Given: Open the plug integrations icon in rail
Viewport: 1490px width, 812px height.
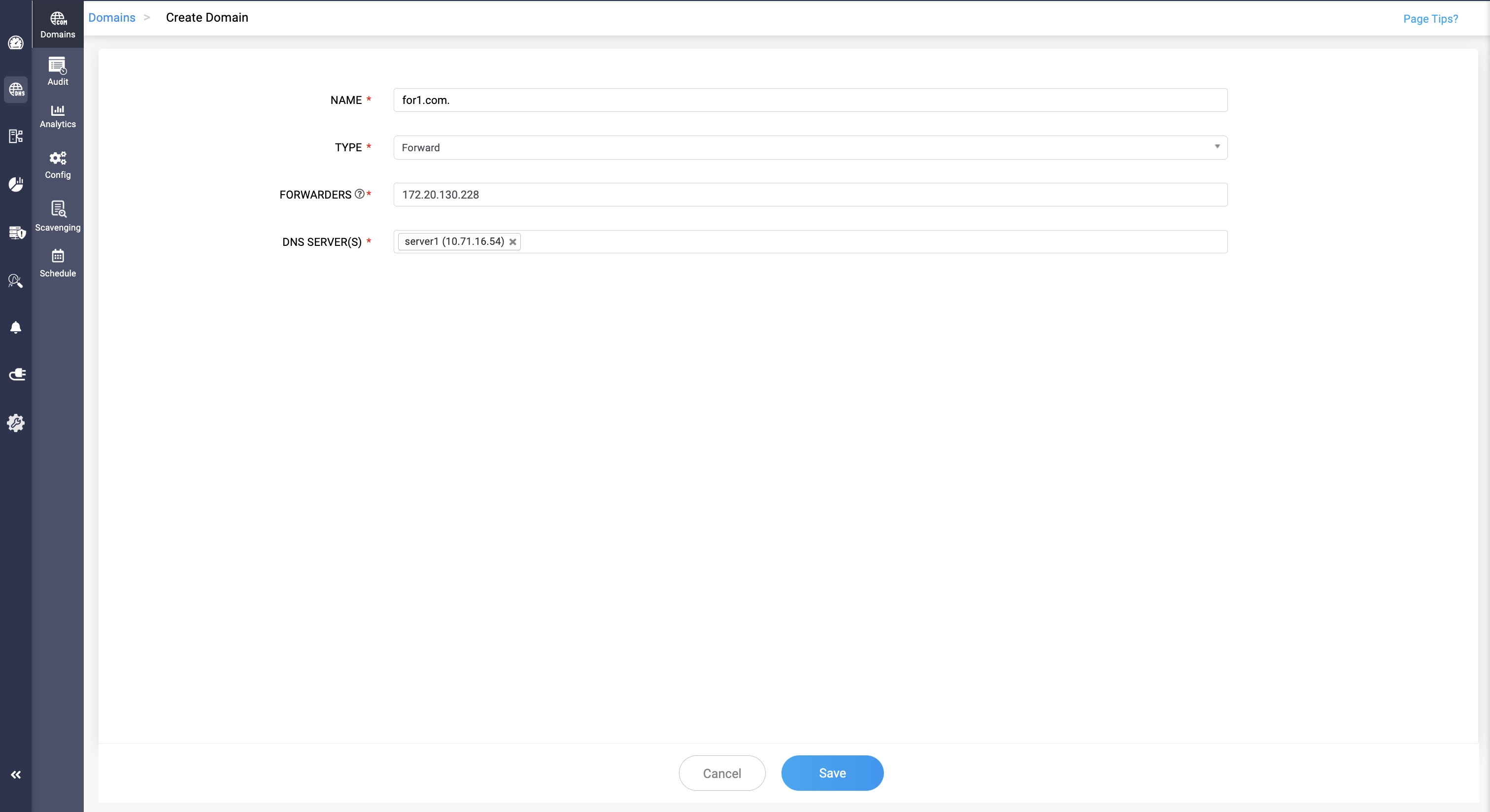Looking at the screenshot, I should click(16, 375).
